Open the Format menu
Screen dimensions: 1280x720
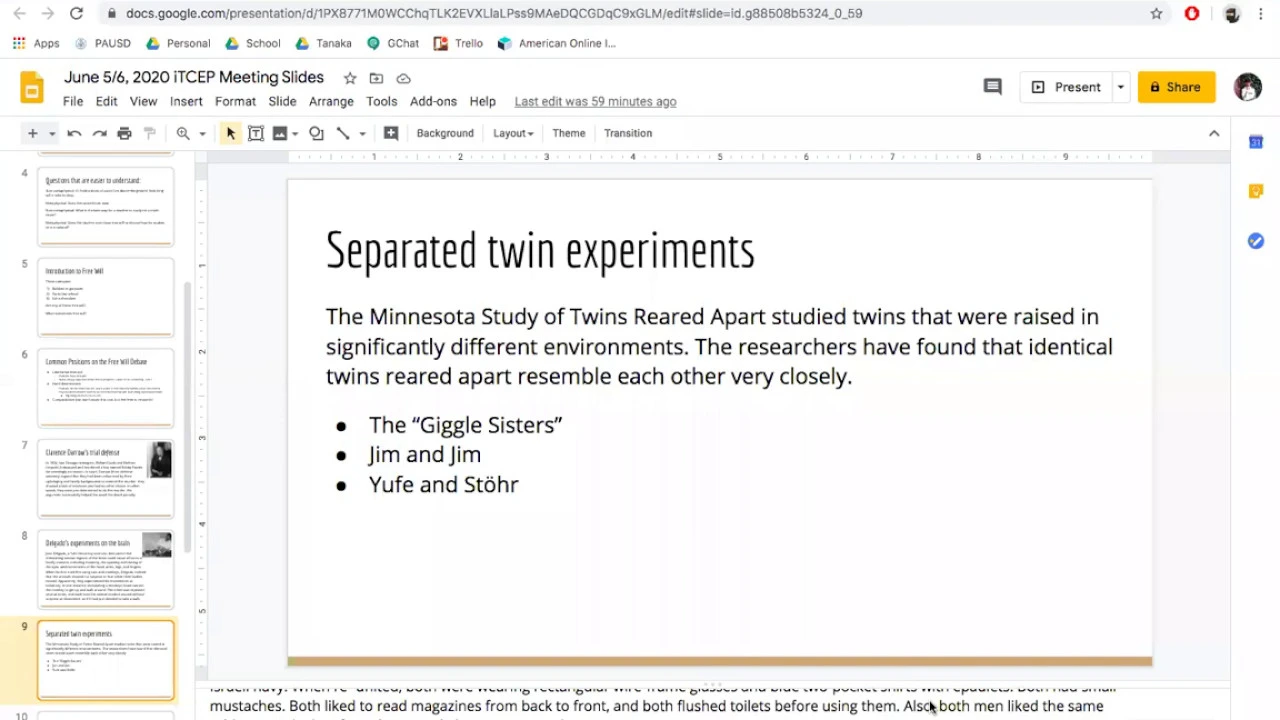click(x=235, y=101)
